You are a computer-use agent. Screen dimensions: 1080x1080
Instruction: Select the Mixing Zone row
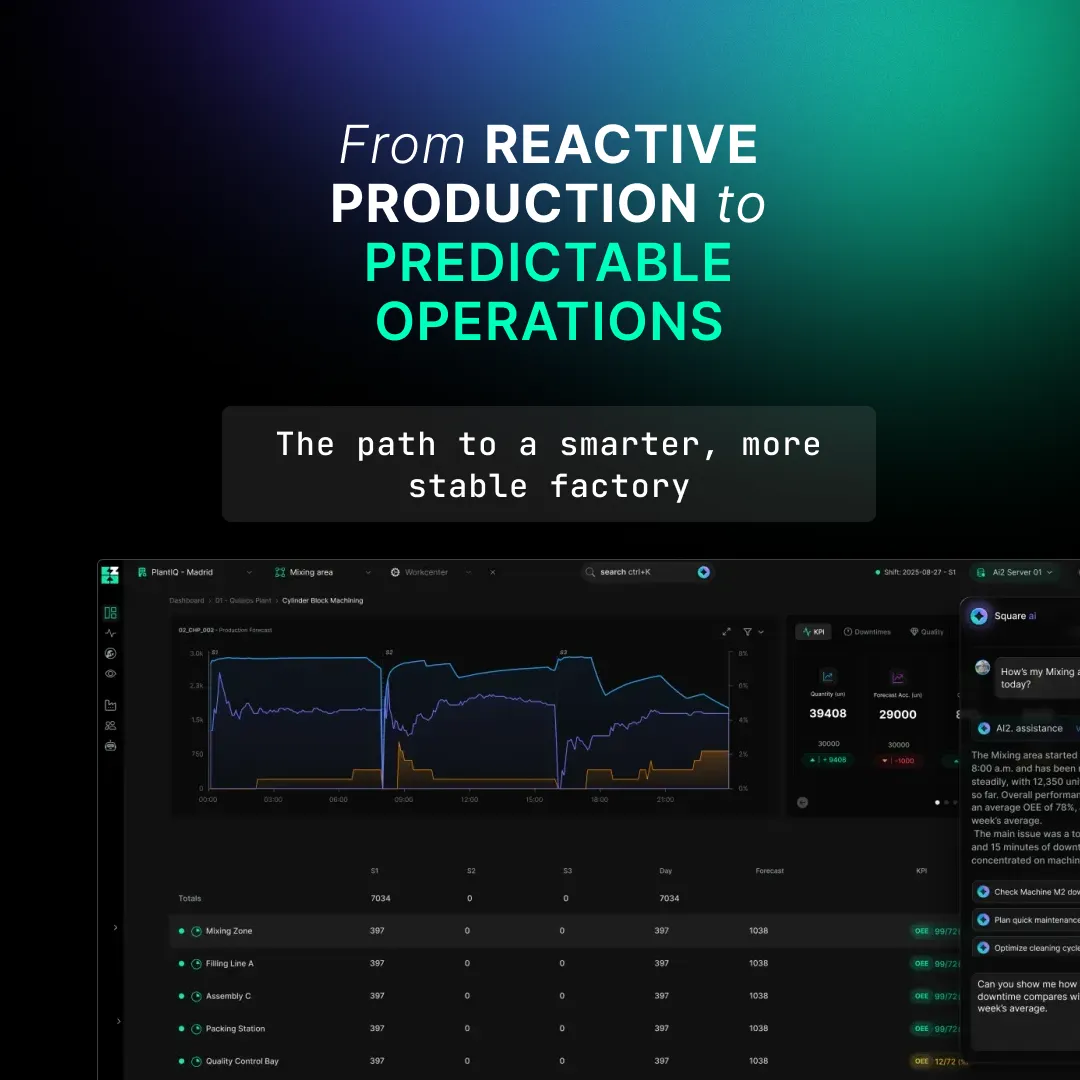point(565,931)
